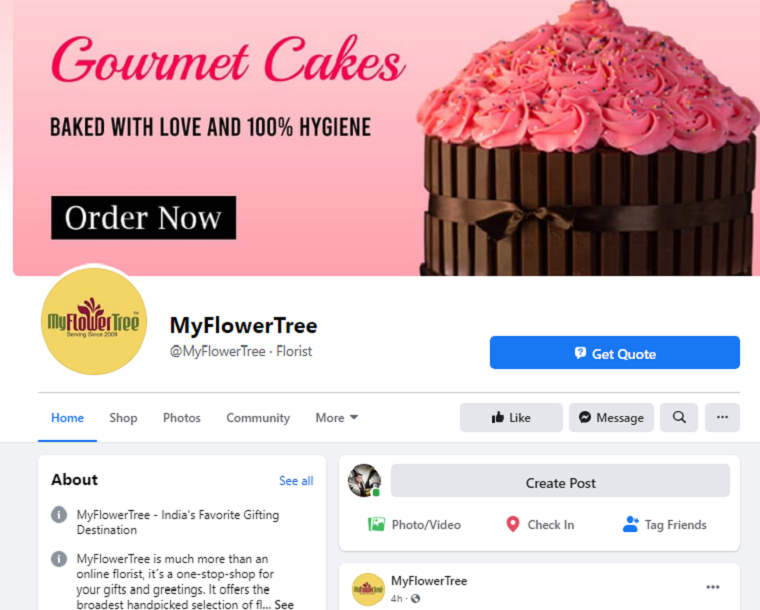Switch to the Shop tab
This screenshot has height=610, width=760.
123,418
